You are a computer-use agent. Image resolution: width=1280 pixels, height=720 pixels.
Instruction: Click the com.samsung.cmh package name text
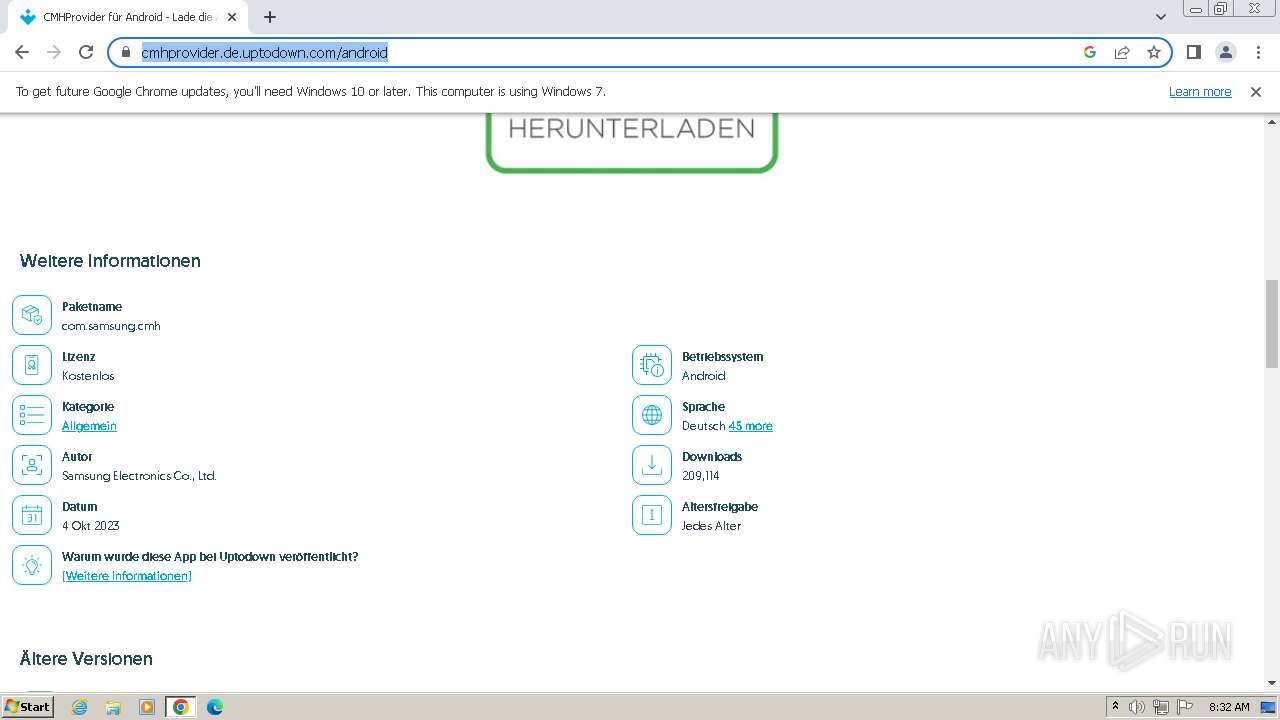pyautogui.click(x=111, y=326)
